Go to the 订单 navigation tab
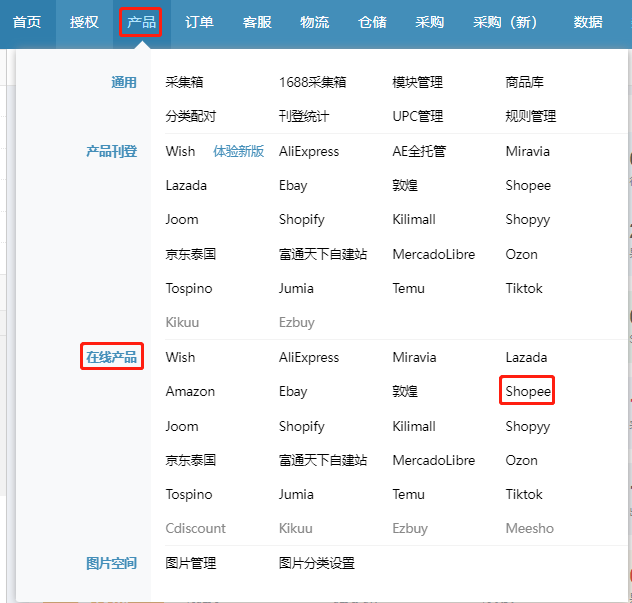The height and width of the screenshot is (603, 632). tap(199, 22)
